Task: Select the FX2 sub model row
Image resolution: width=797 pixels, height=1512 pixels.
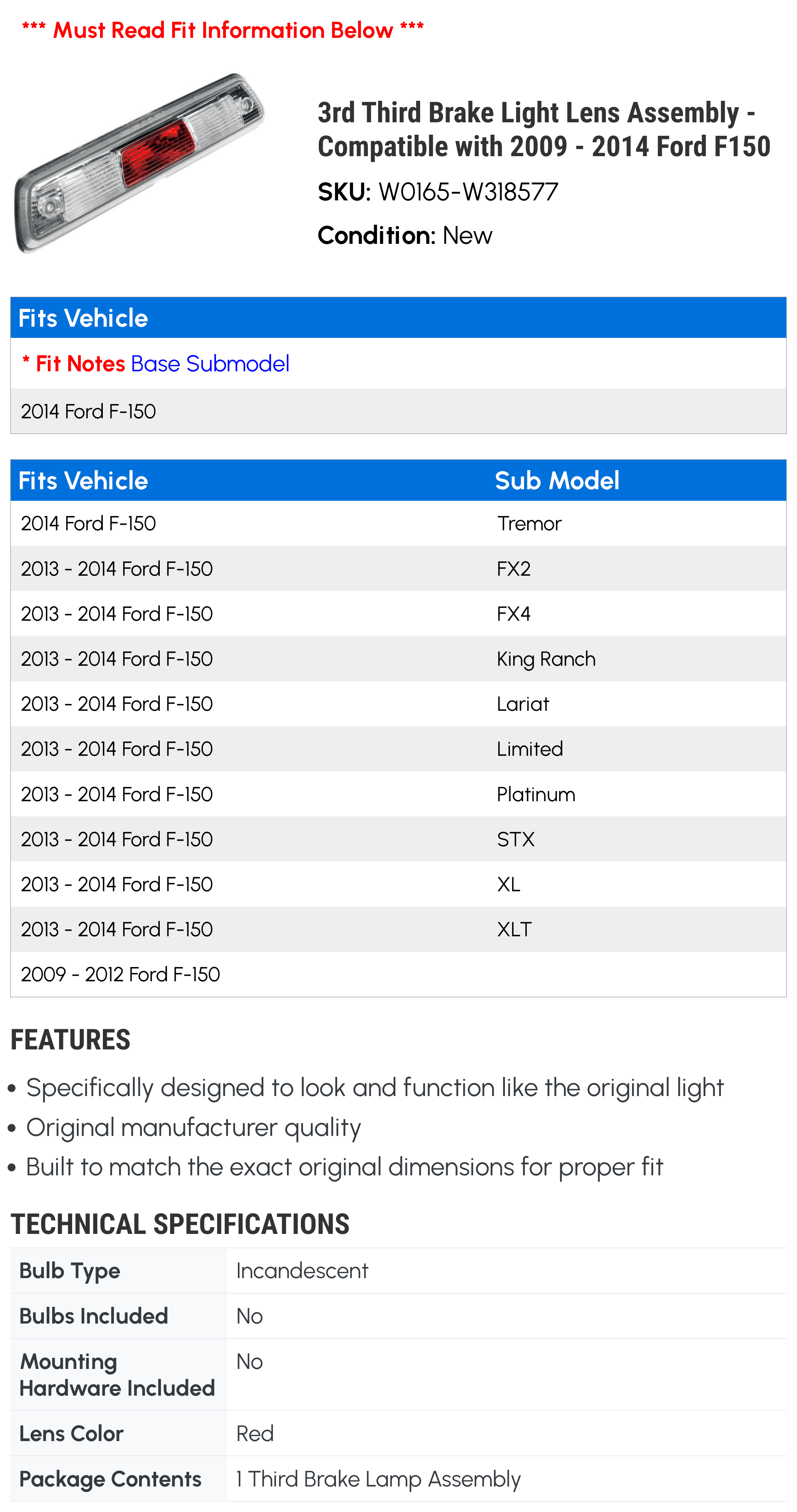Action: (398, 569)
